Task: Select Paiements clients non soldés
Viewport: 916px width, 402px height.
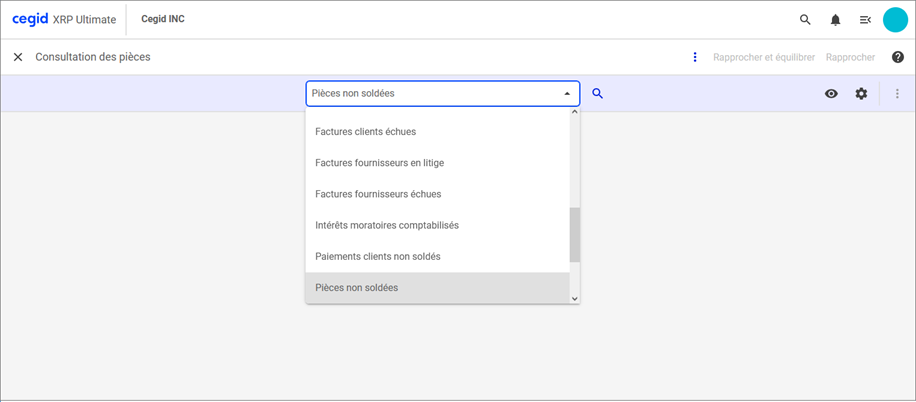Action: pos(377,256)
